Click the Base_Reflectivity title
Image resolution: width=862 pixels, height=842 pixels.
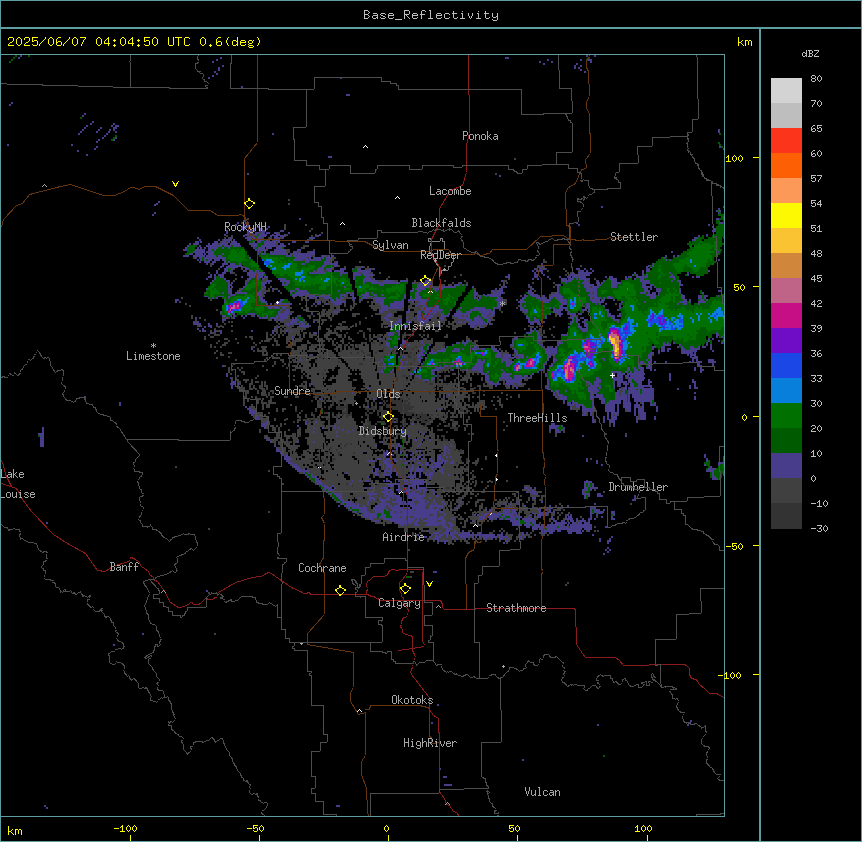coord(431,15)
